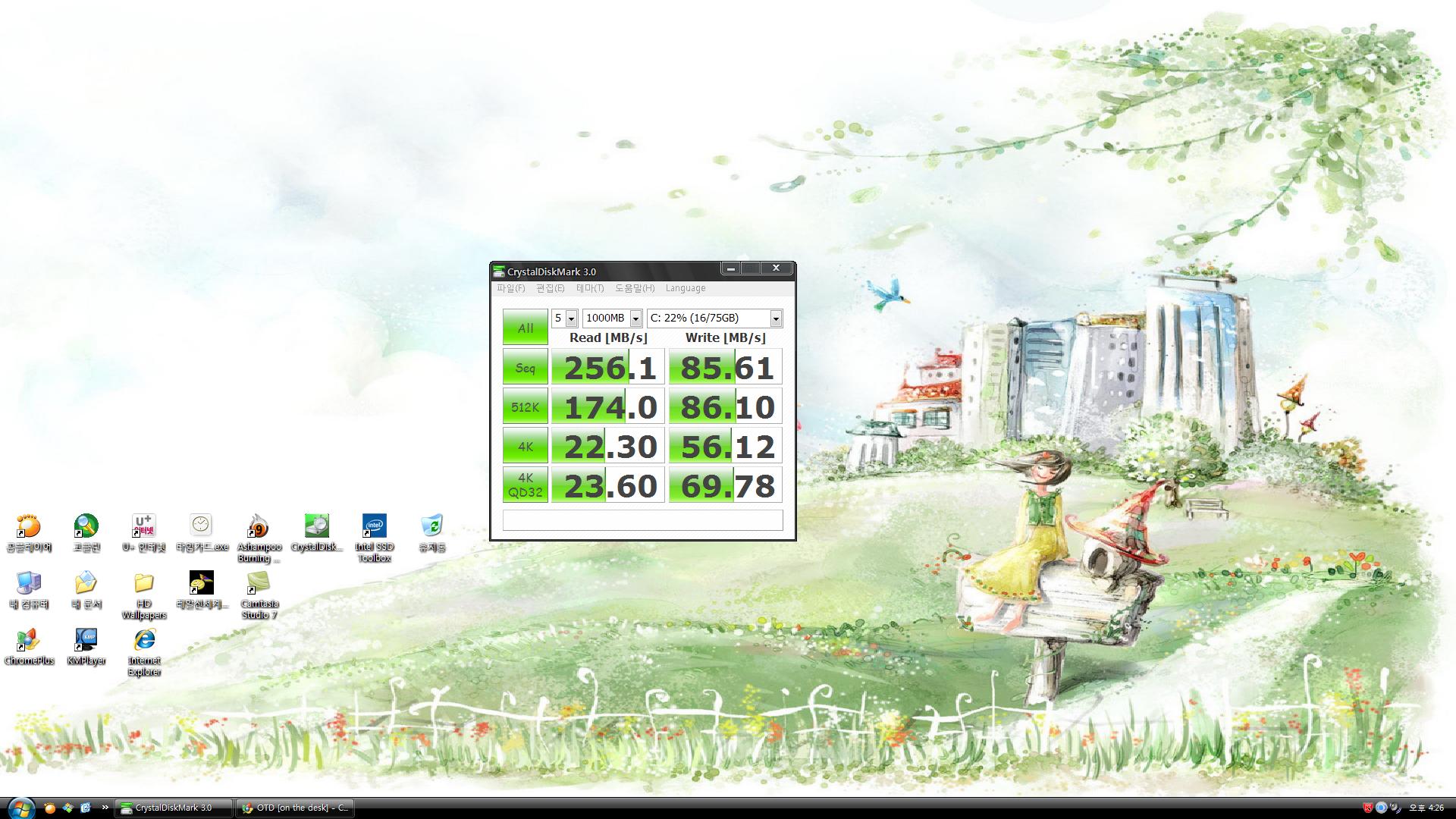This screenshot has width=1456, height=819.
Task: Open the CrystalDisk desktop icon
Action: click(317, 532)
